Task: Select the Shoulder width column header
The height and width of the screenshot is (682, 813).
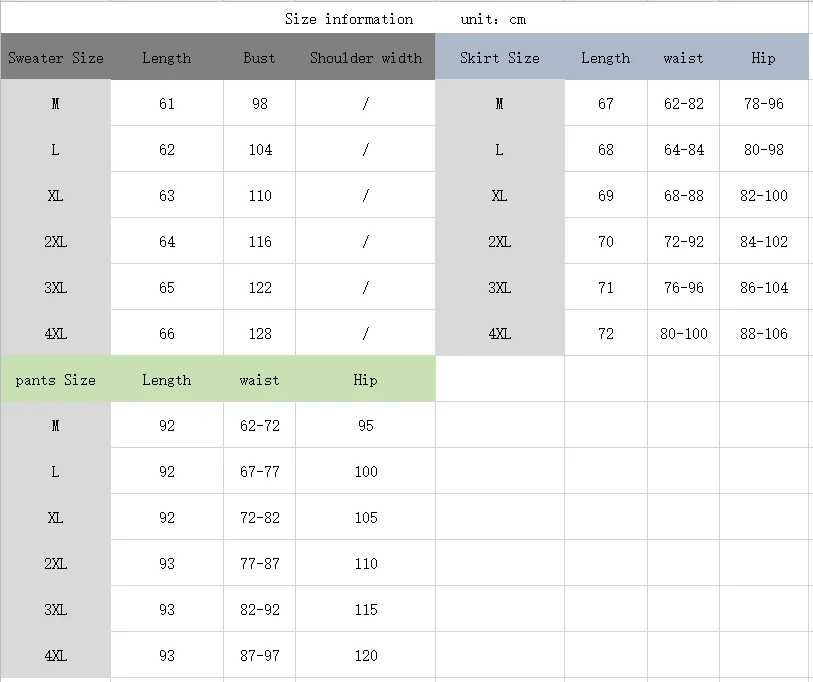Action: point(366,57)
